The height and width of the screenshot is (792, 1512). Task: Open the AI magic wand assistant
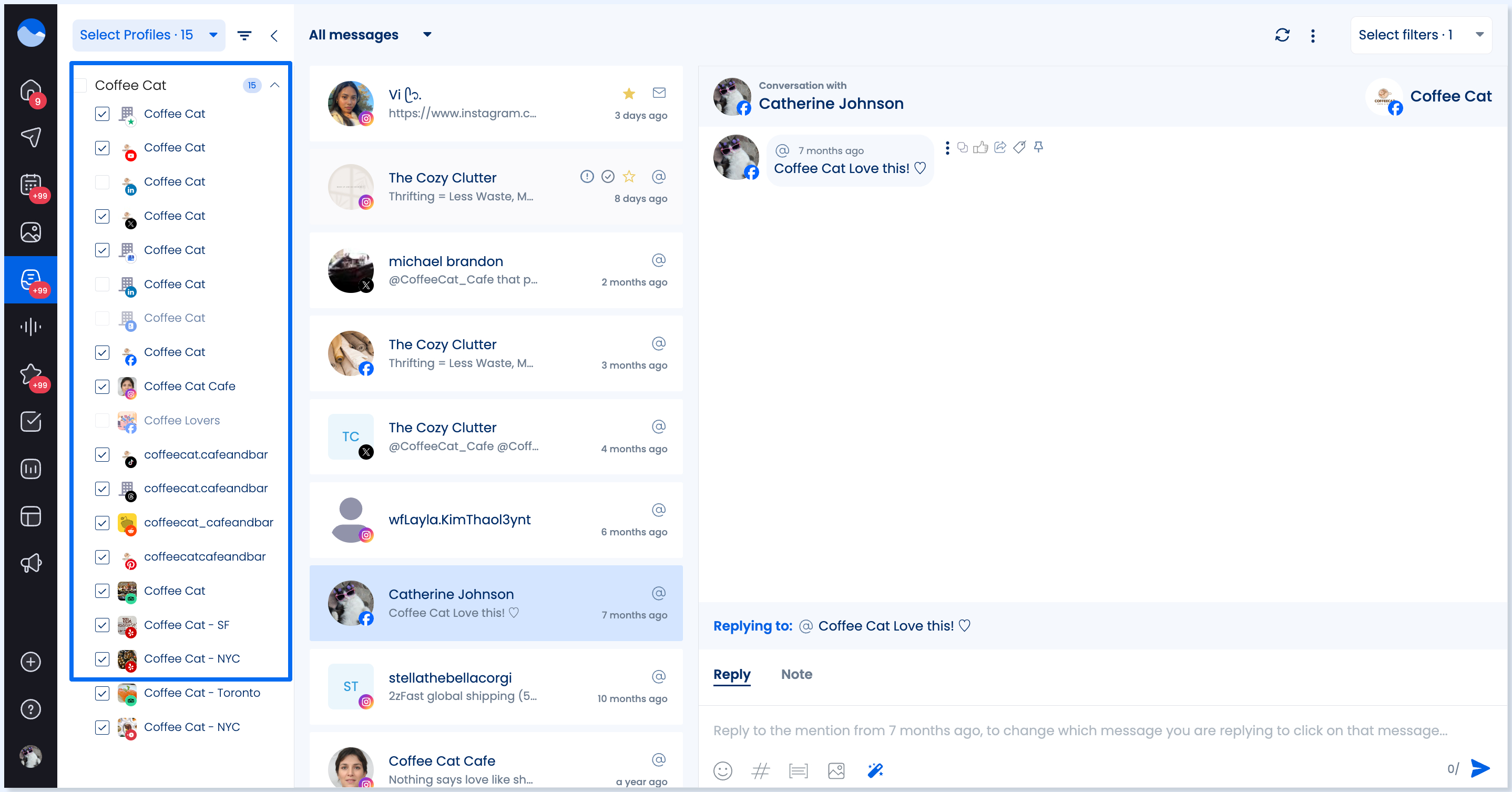click(875, 770)
